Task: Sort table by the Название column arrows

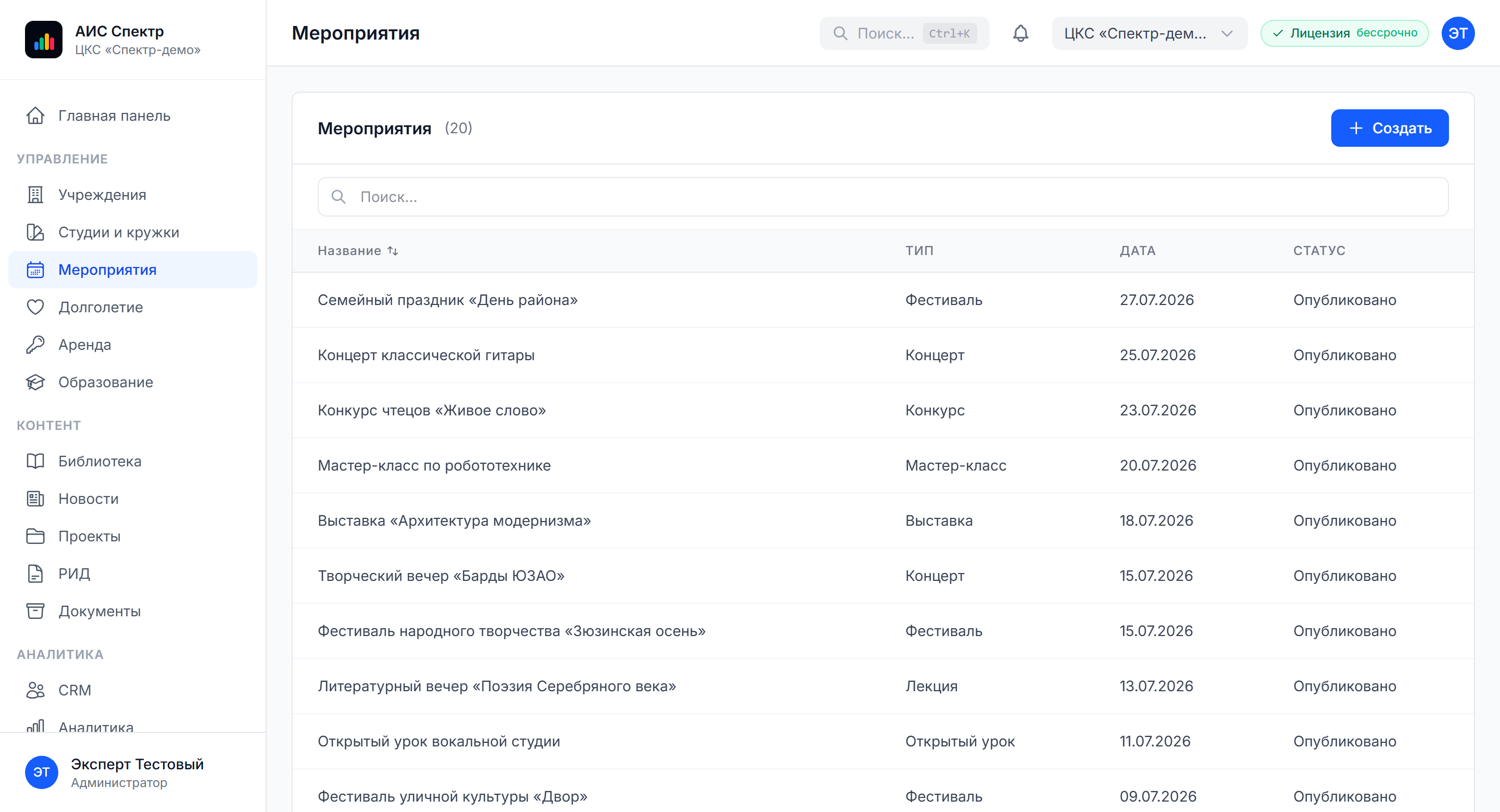Action: (x=393, y=251)
